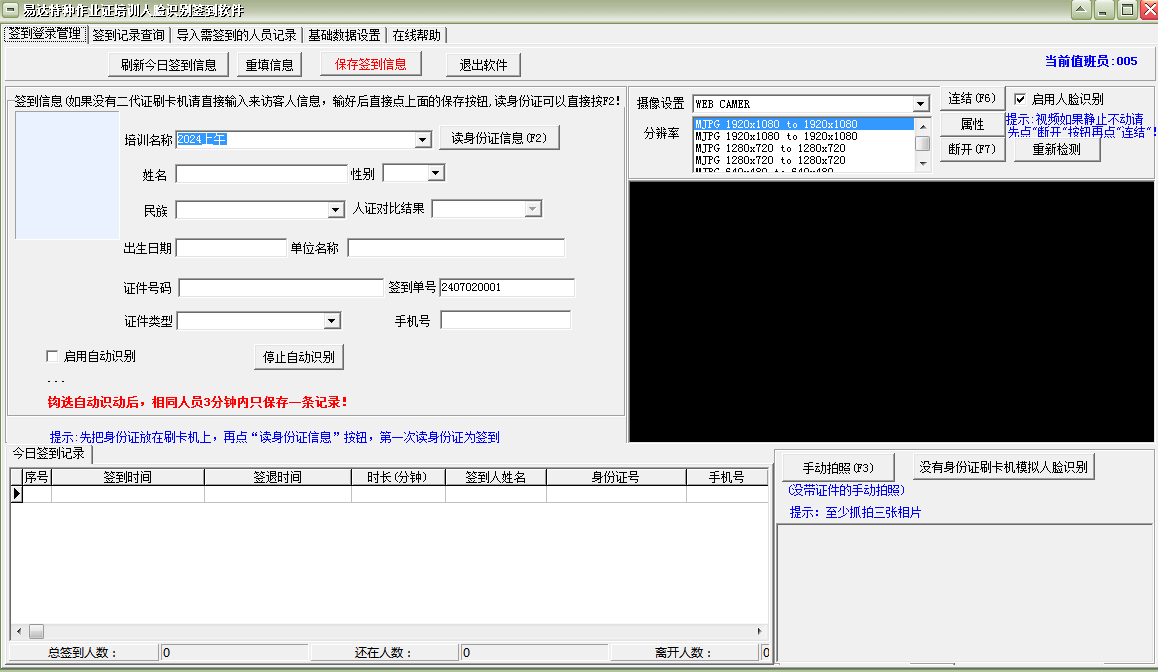Click the 签到时间 column header

click(x=128, y=477)
